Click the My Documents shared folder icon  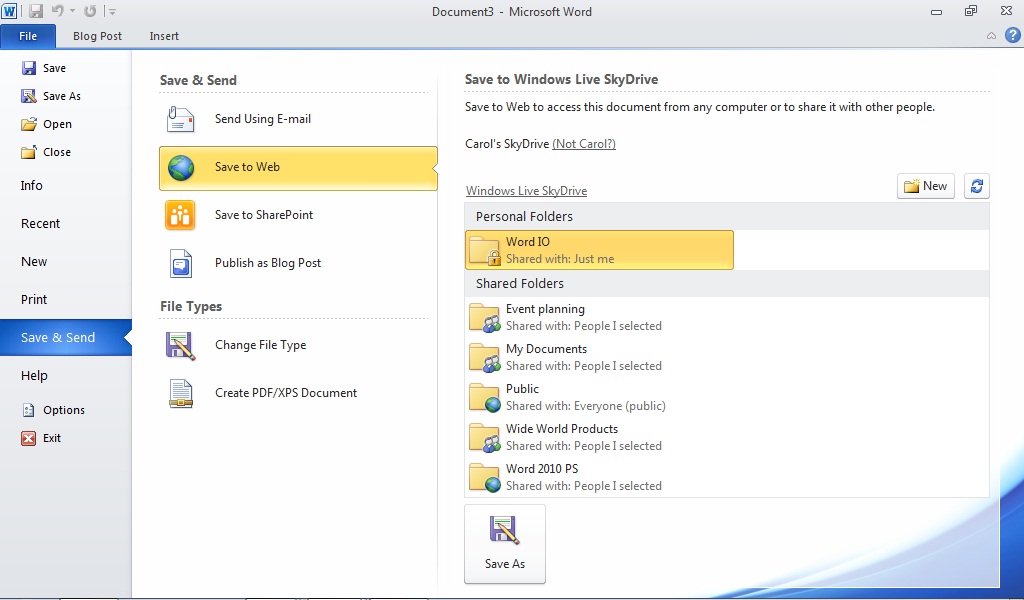[485, 358]
